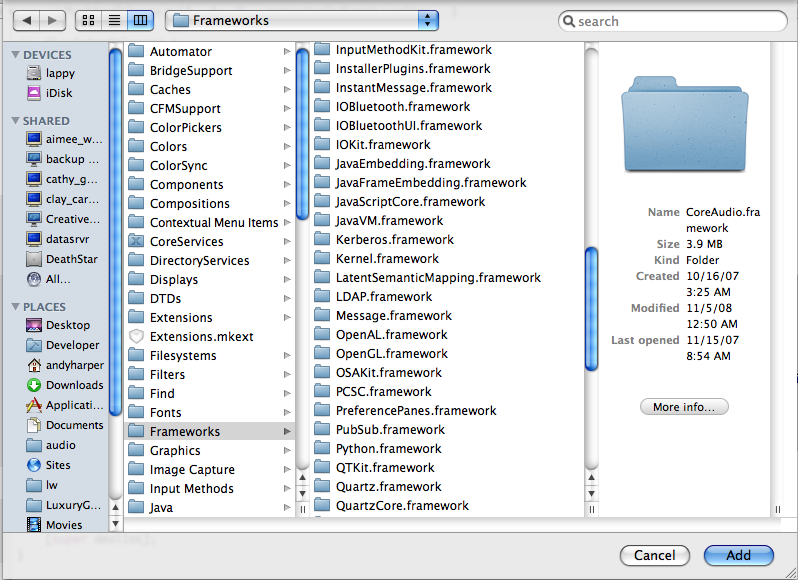The height and width of the screenshot is (580, 798).
Task: Click the Cancel button
Action: point(654,555)
